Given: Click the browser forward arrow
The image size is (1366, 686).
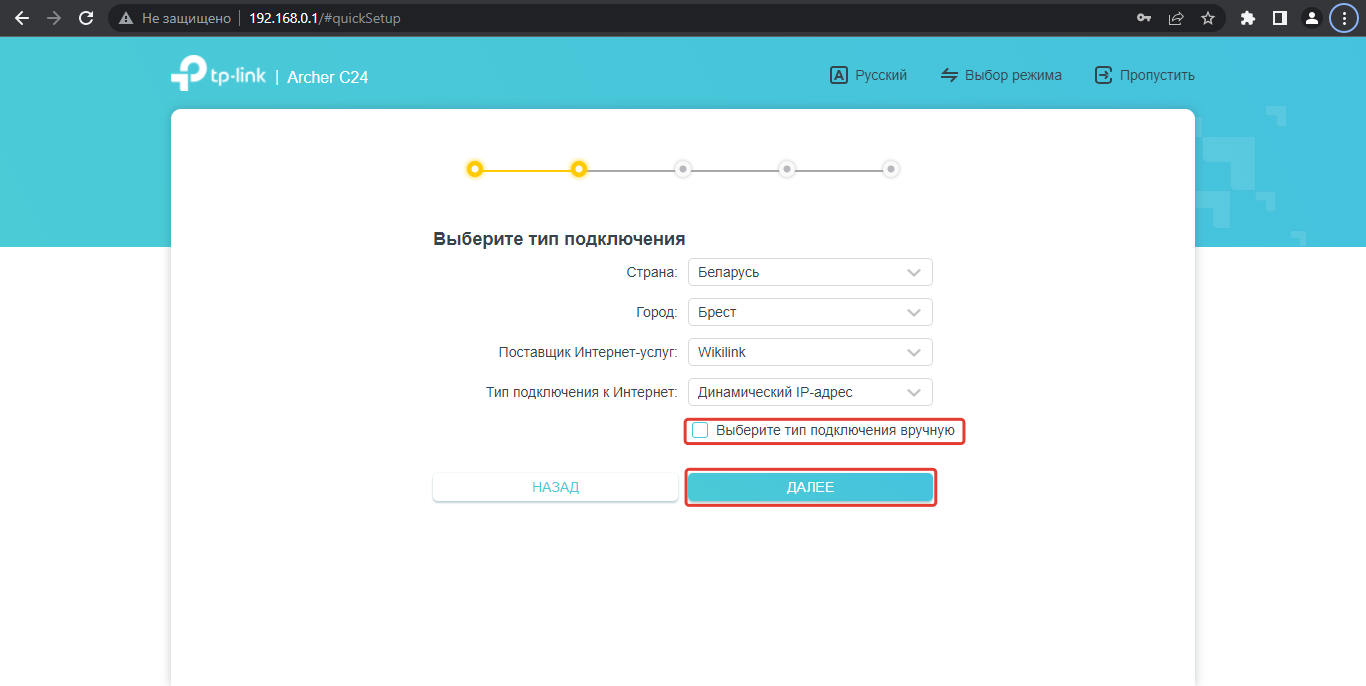Looking at the screenshot, I should coord(54,18).
